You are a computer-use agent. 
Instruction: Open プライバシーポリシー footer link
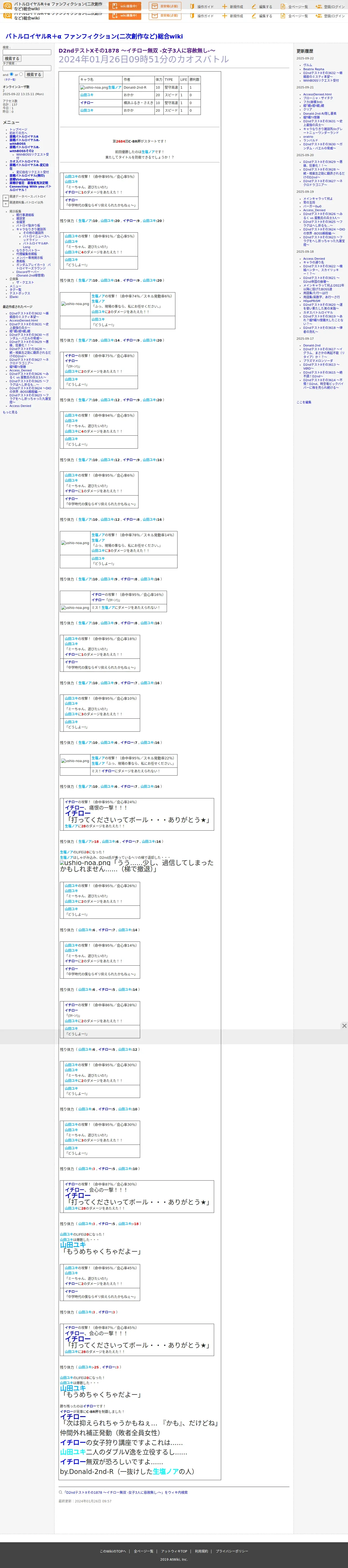click(232, 1551)
